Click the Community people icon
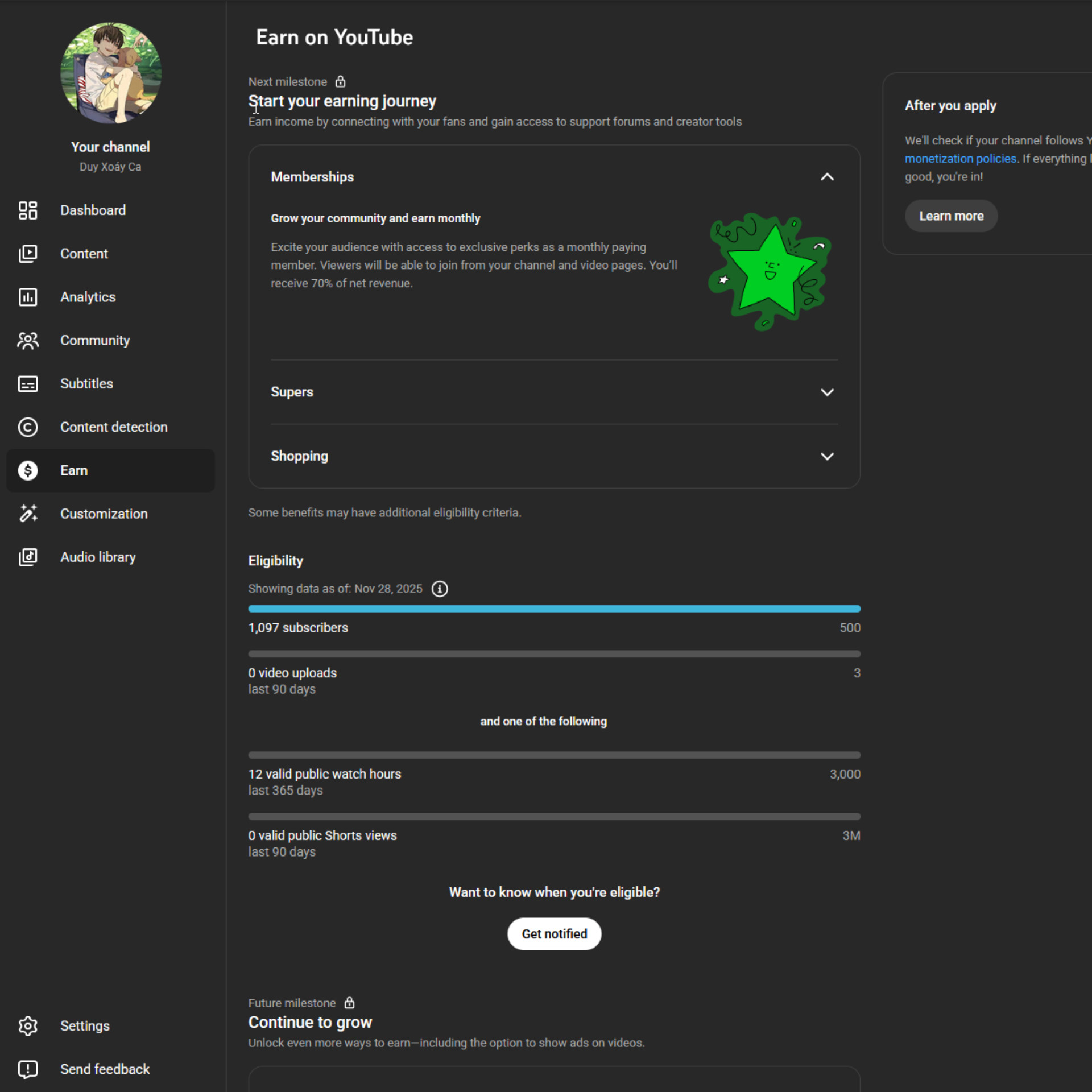 pos(27,341)
